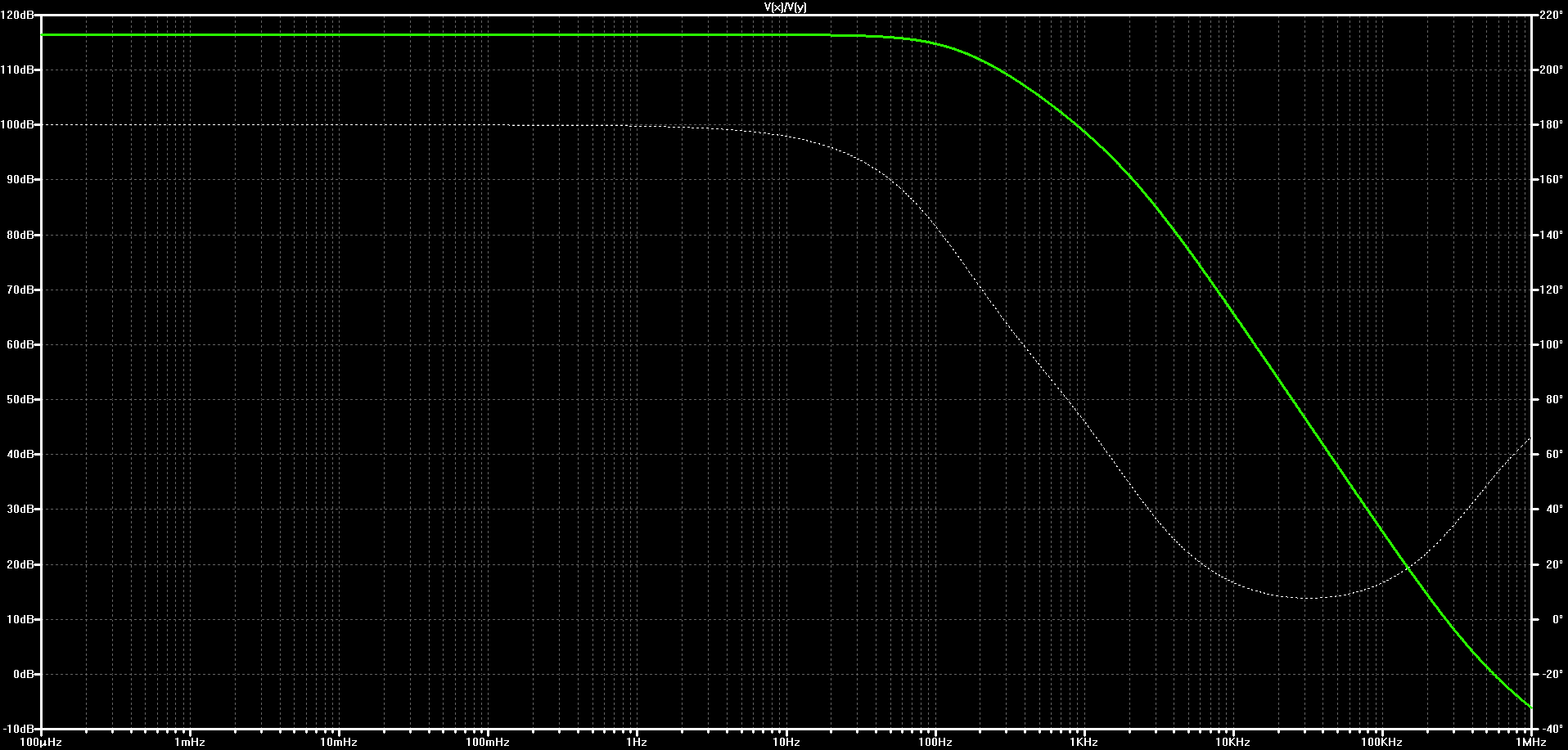1568x750 pixels.
Task: Click the 1MHz label at axis end
Action: (x=1530, y=743)
